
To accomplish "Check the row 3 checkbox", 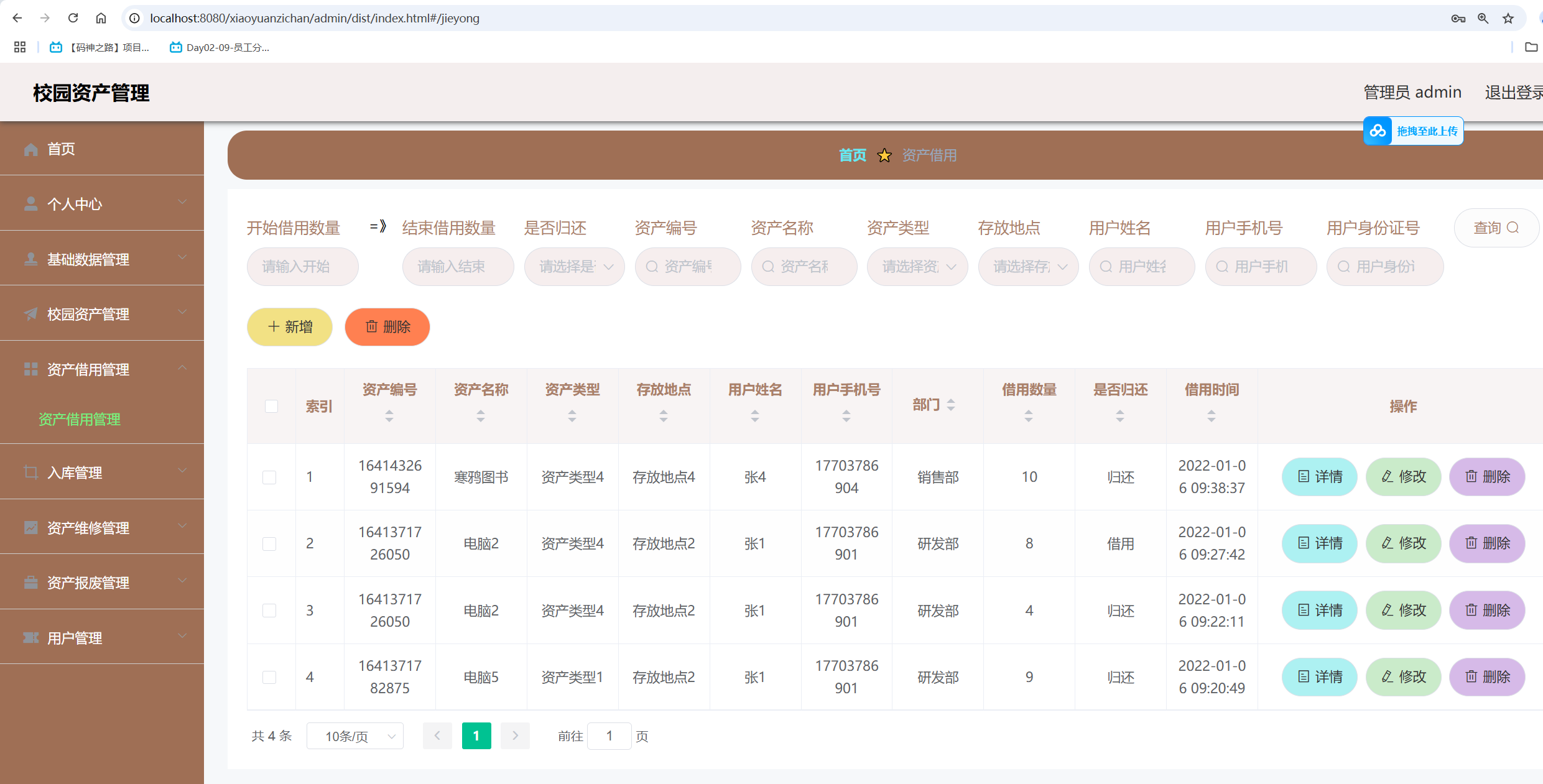I will 269,611.
